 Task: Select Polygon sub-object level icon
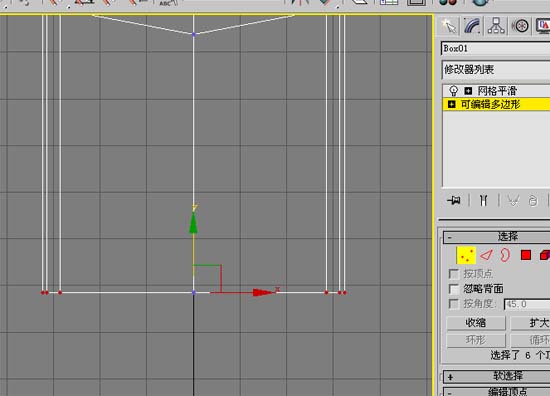pos(525,255)
